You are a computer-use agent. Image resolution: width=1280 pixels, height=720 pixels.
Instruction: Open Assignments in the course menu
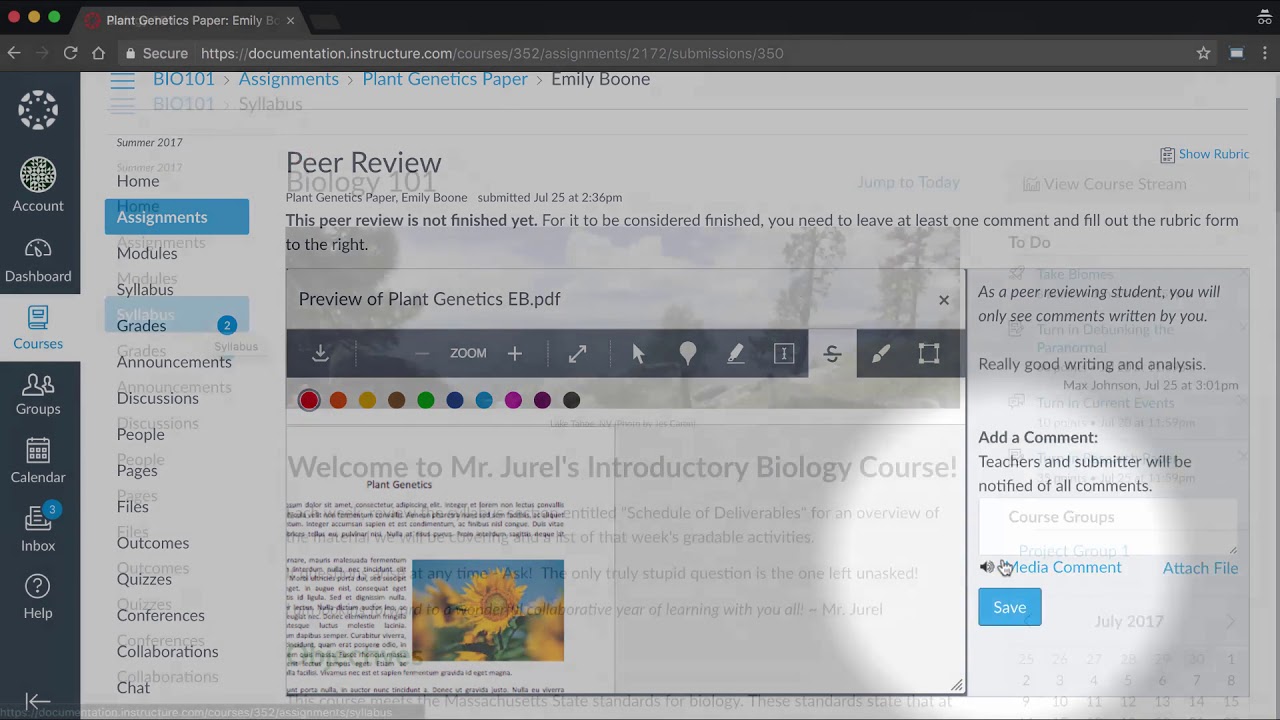177,217
